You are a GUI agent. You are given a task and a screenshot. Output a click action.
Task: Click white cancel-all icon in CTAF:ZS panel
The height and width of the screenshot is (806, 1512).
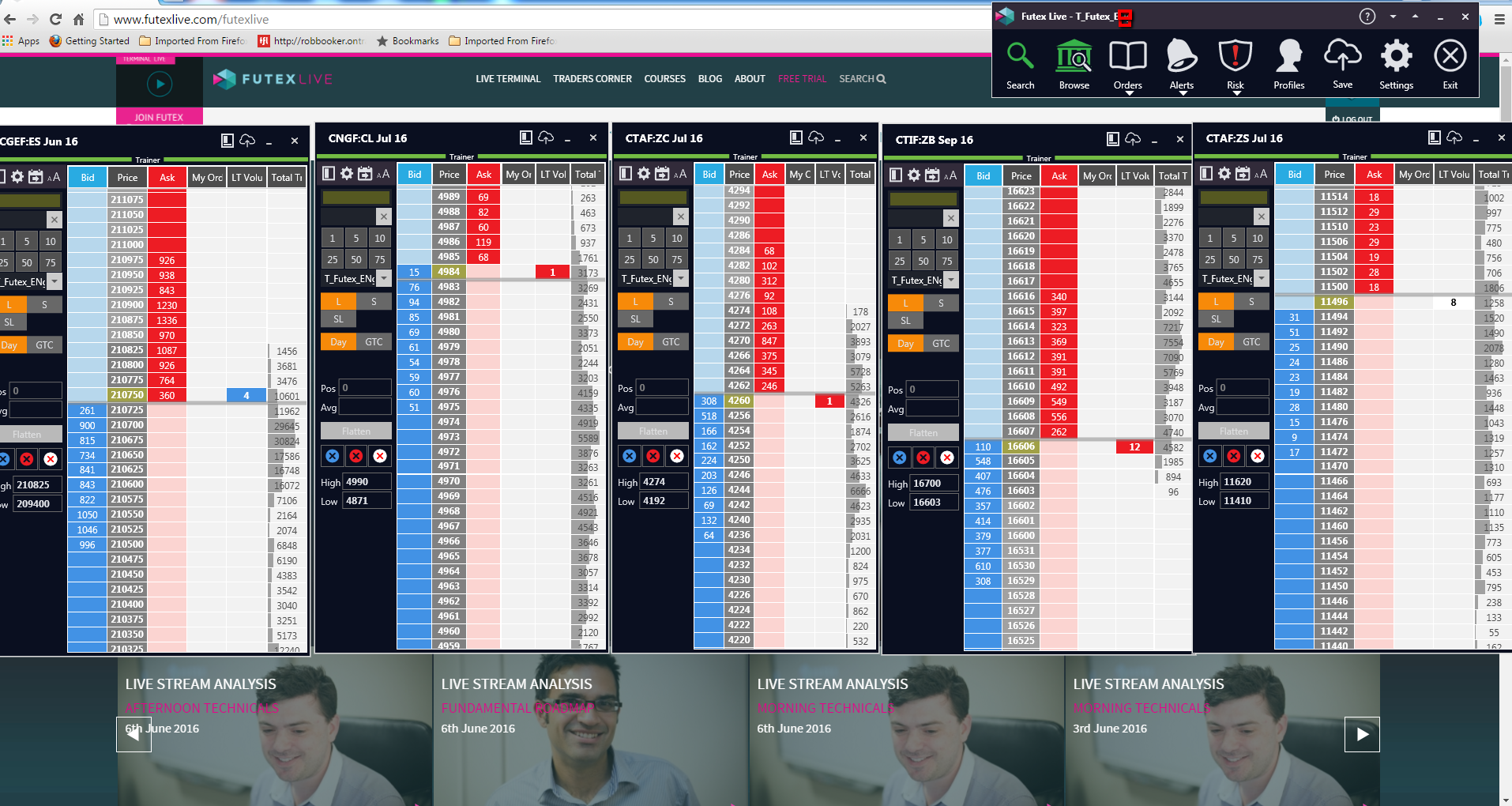click(1258, 456)
